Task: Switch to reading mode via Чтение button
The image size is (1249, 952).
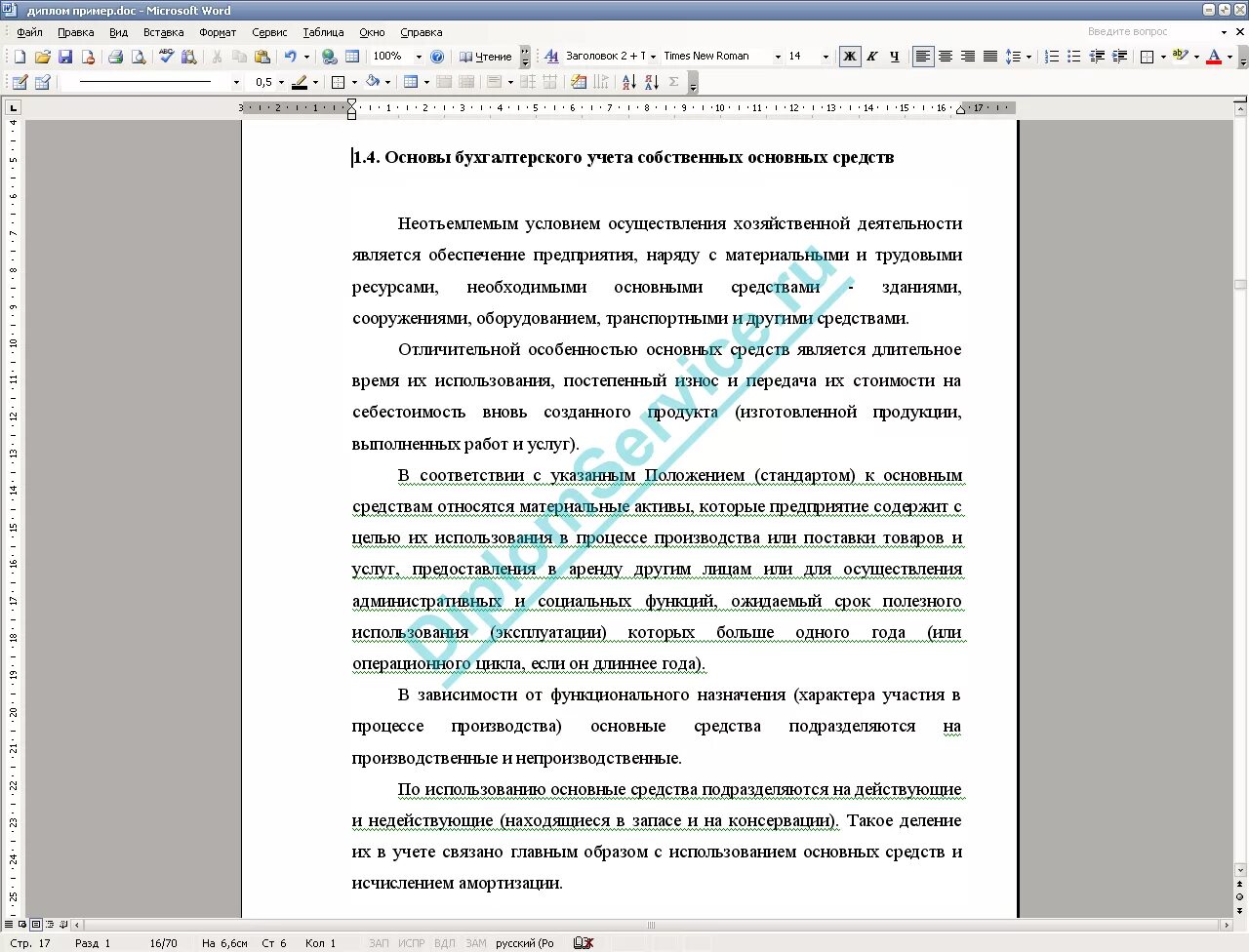Action: [x=486, y=56]
